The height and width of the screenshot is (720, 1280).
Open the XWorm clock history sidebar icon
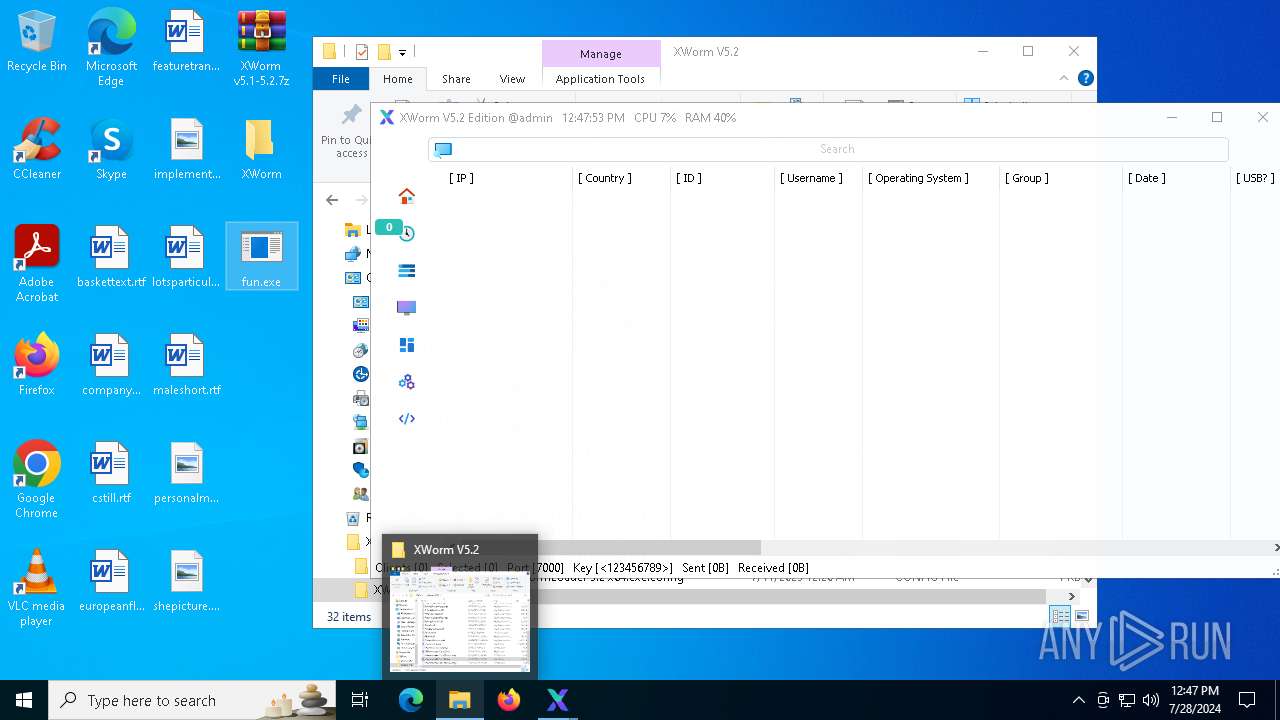tap(407, 234)
